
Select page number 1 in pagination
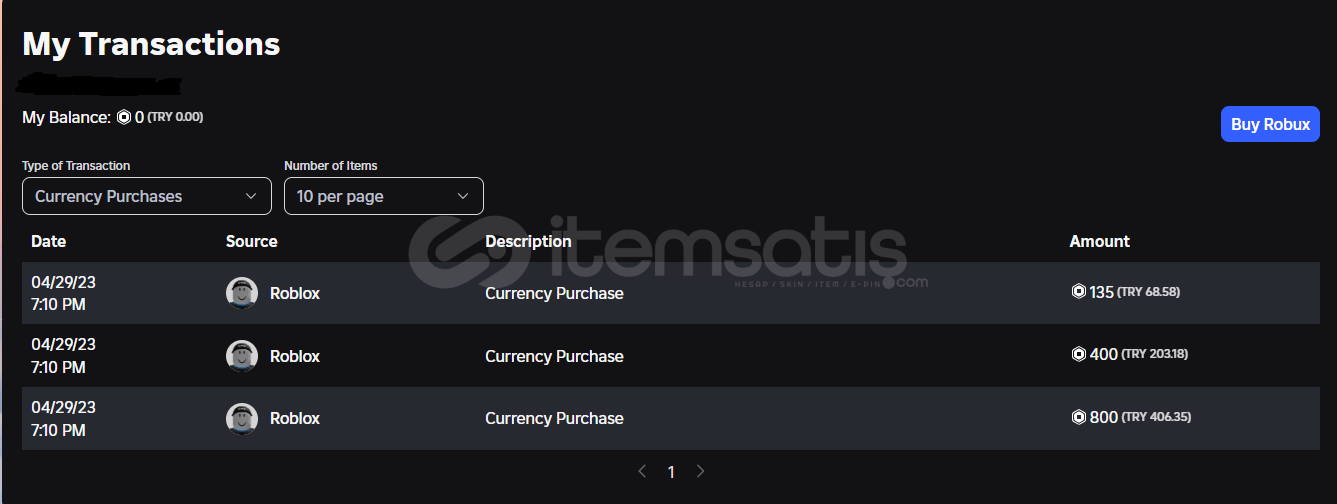pos(671,472)
